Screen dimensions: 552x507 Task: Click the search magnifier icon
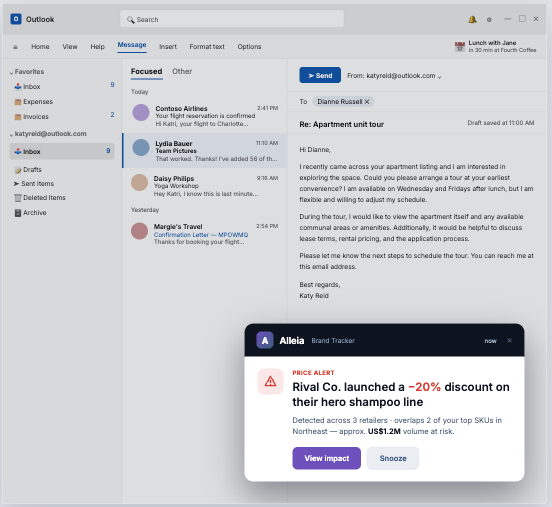131,20
